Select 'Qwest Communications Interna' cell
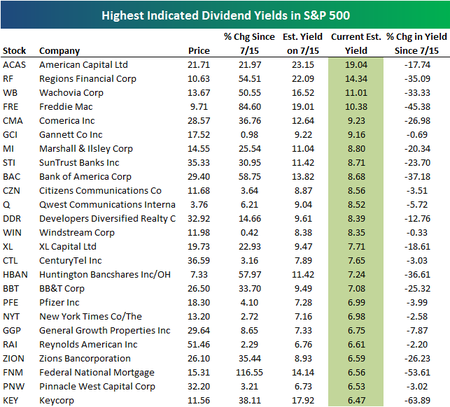 (107, 205)
